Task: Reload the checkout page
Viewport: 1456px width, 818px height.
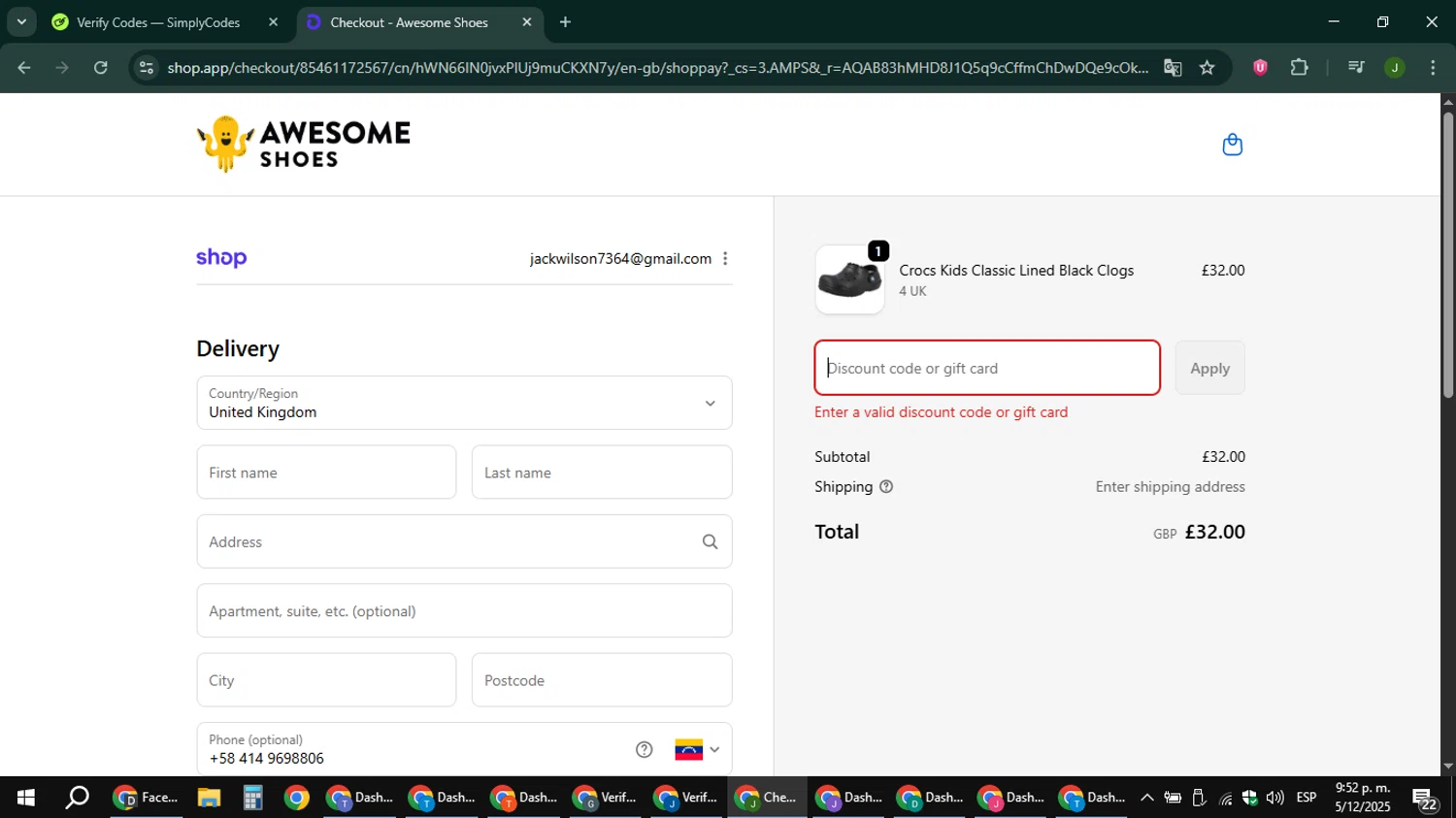Action: [x=101, y=67]
